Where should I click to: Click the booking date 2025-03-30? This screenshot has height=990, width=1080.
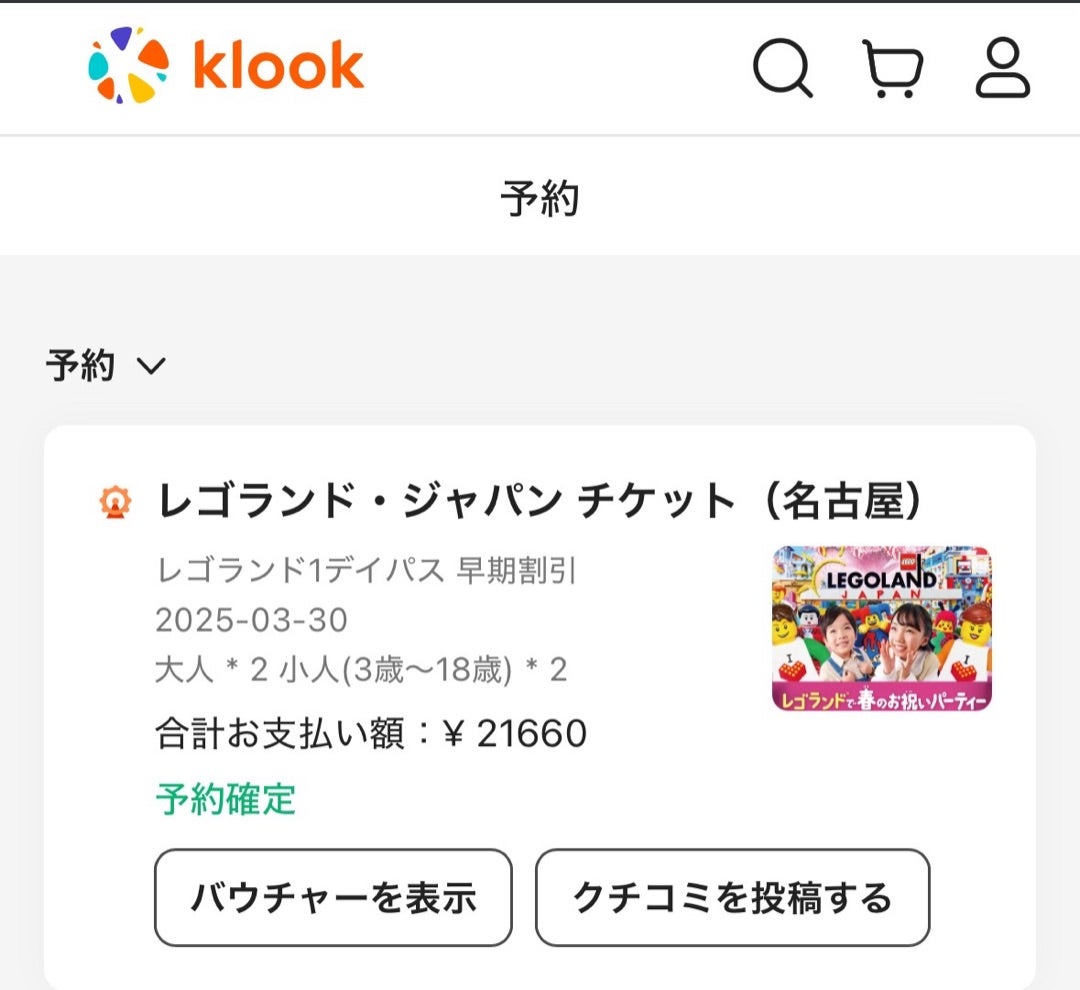click(x=251, y=620)
